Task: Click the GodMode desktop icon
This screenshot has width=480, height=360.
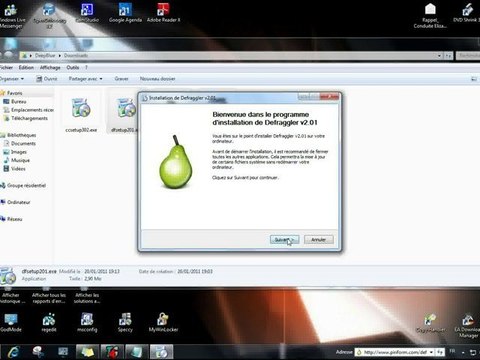Action: [11, 323]
